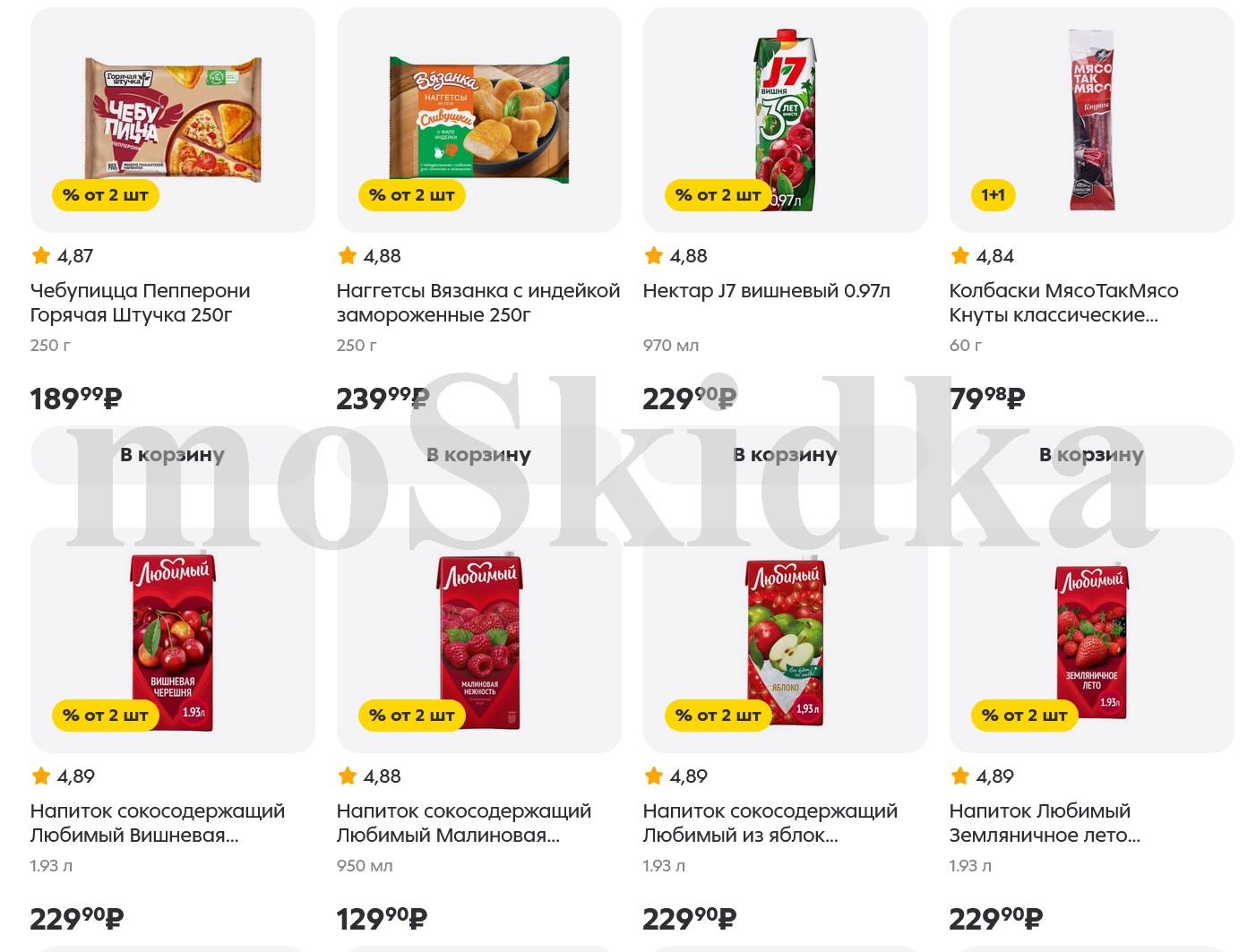Viewport: 1256px width, 952px height.
Task: Add Нектар J7 вишневый to cart
Action: 786,455
